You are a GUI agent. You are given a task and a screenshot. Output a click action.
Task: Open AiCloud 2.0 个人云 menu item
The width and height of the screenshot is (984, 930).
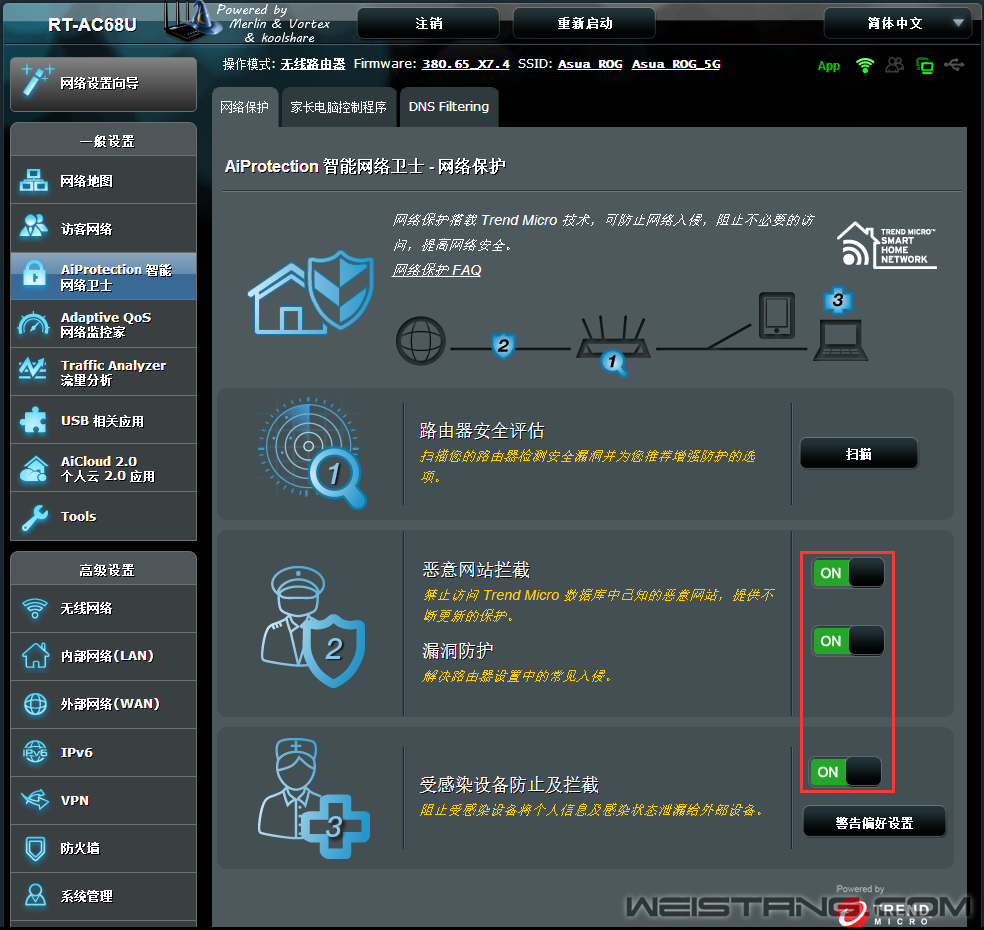pos(104,468)
